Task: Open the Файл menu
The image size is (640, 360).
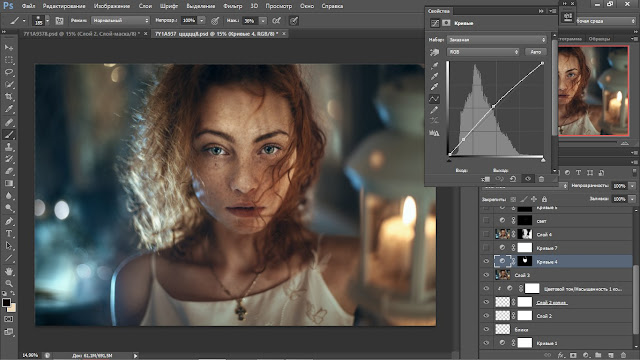Action: 28,6
